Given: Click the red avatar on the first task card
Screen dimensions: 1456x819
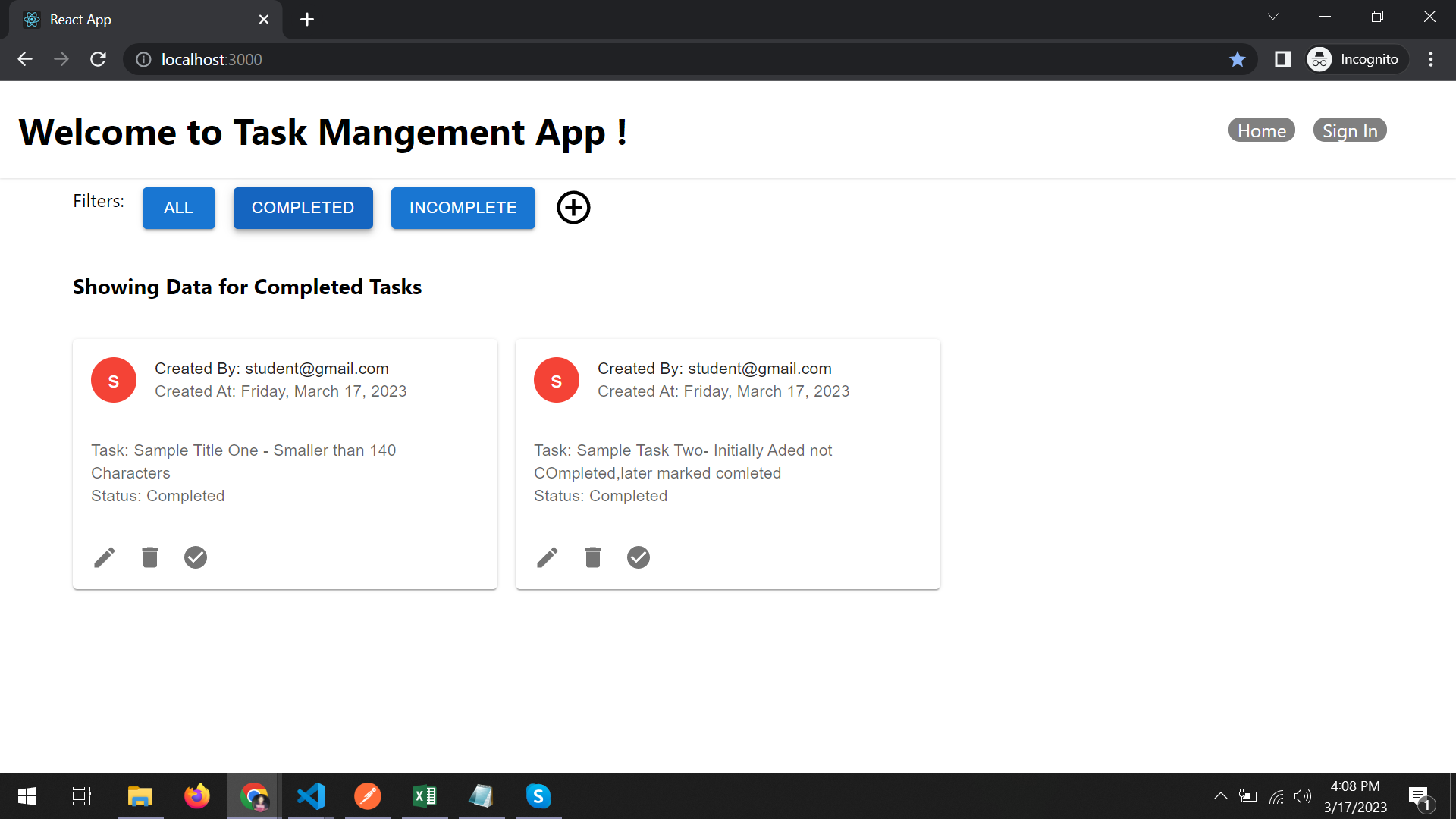Looking at the screenshot, I should point(113,380).
